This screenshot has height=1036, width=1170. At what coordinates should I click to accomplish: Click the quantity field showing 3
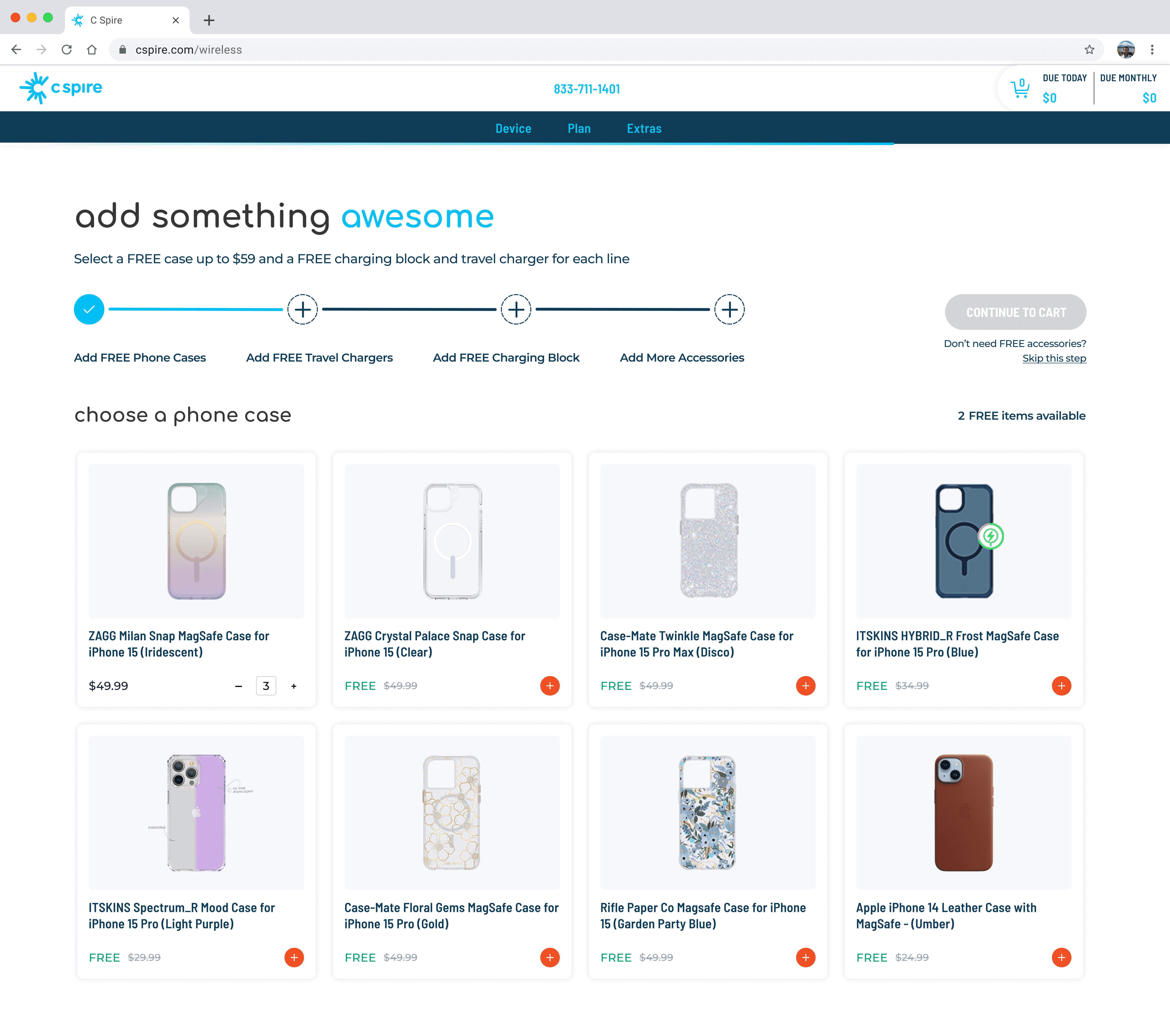tap(266, 686)
